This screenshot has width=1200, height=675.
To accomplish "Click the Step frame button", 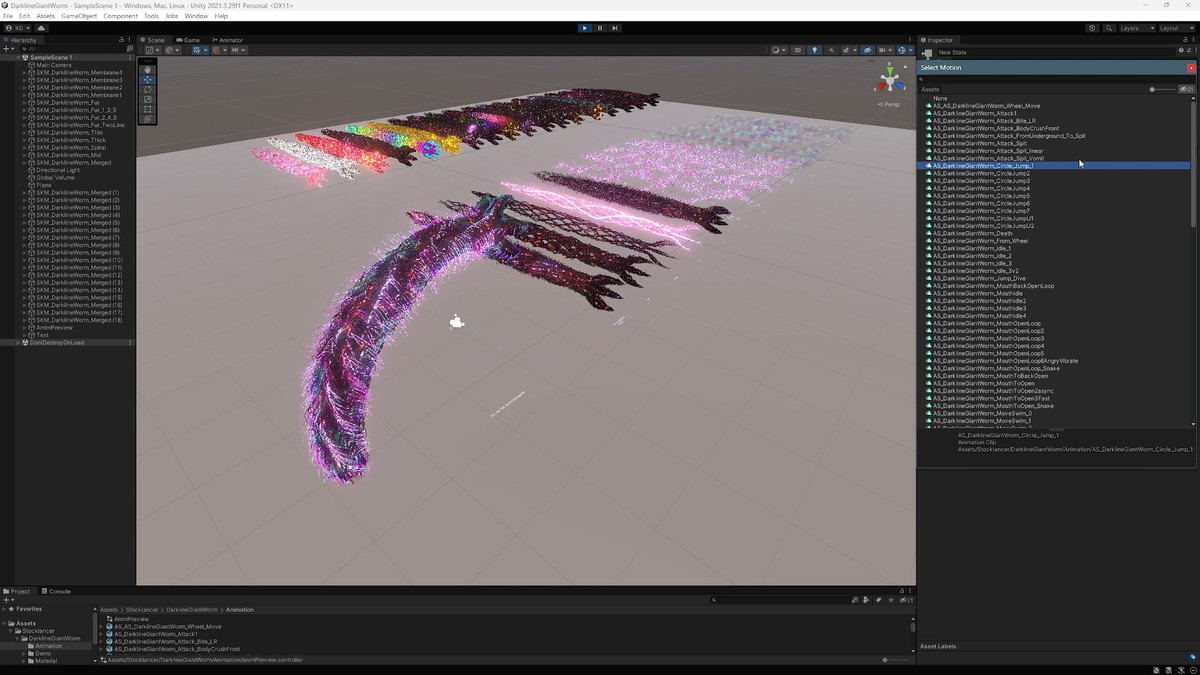I will 615,28.
